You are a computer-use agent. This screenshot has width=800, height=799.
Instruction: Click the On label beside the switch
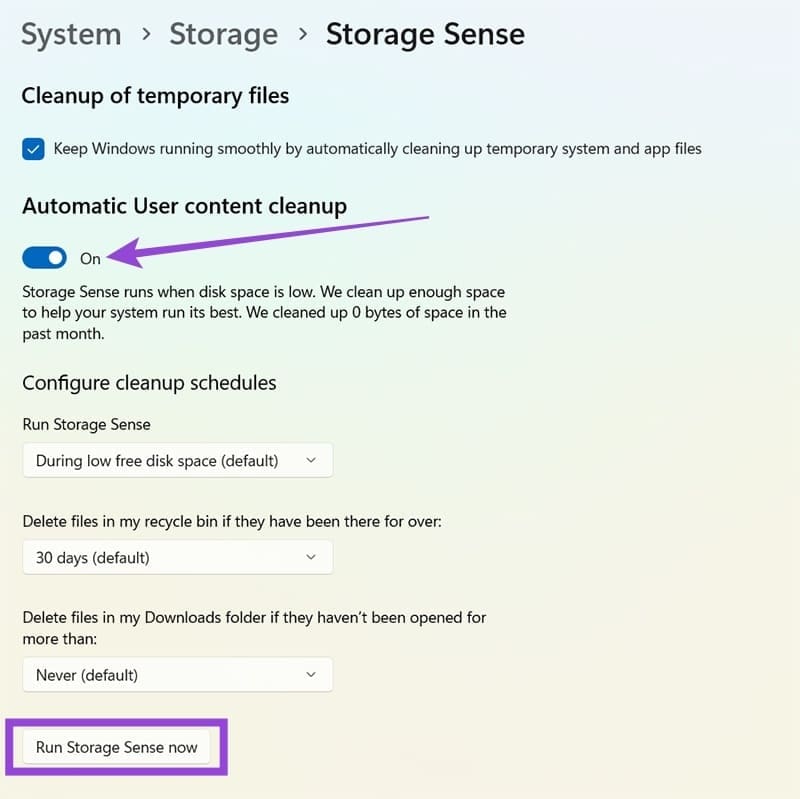90,259
